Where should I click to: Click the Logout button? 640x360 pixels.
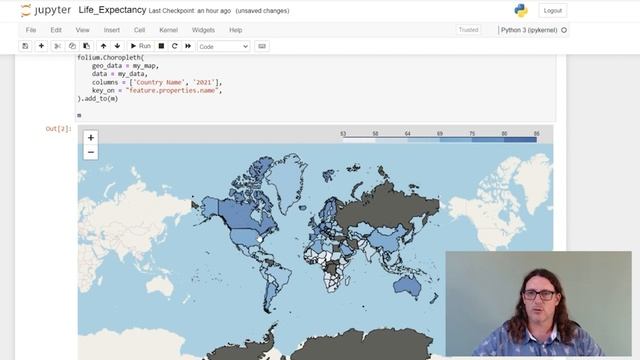tap(553, 11)
